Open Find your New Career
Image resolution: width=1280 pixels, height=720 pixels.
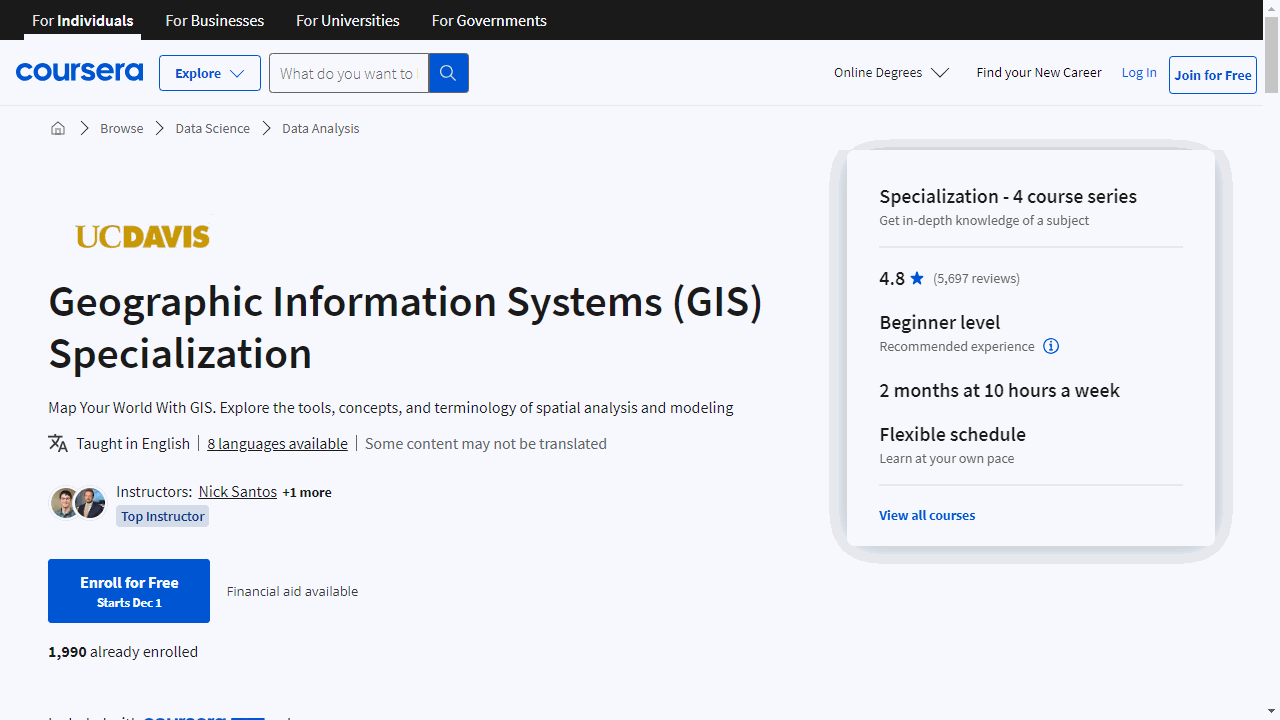pos(1039,72)
